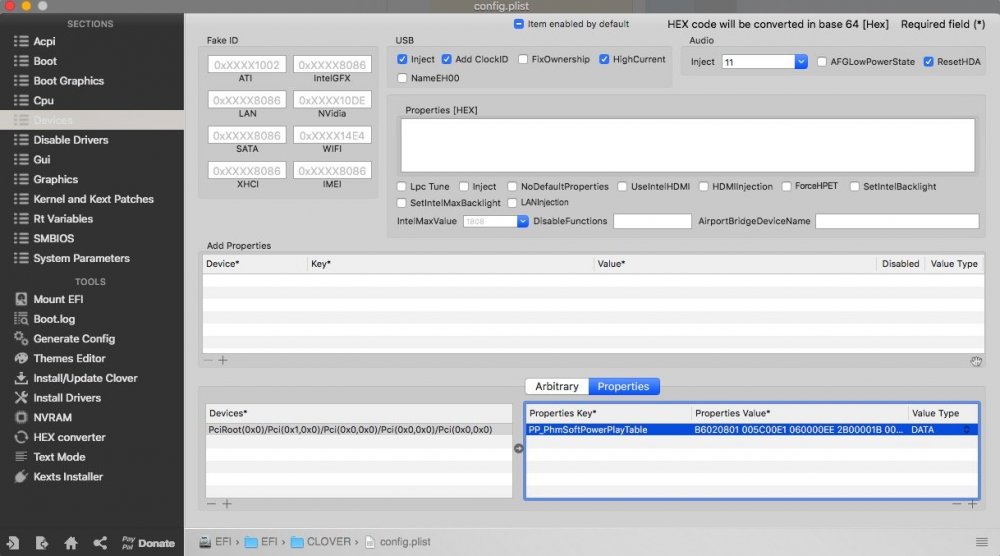Click the import icon in bottom toolbar
Image resolution: width=1000 pixels, height=556 pixels.
[13, 543]
